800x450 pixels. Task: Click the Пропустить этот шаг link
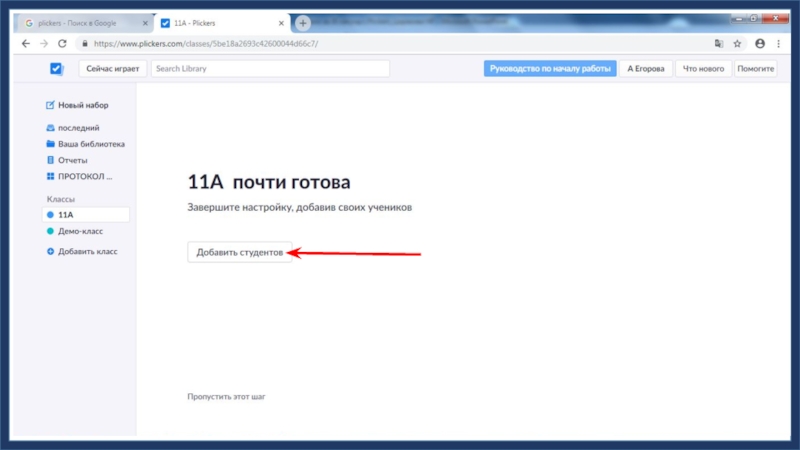(x=226, y=397)
